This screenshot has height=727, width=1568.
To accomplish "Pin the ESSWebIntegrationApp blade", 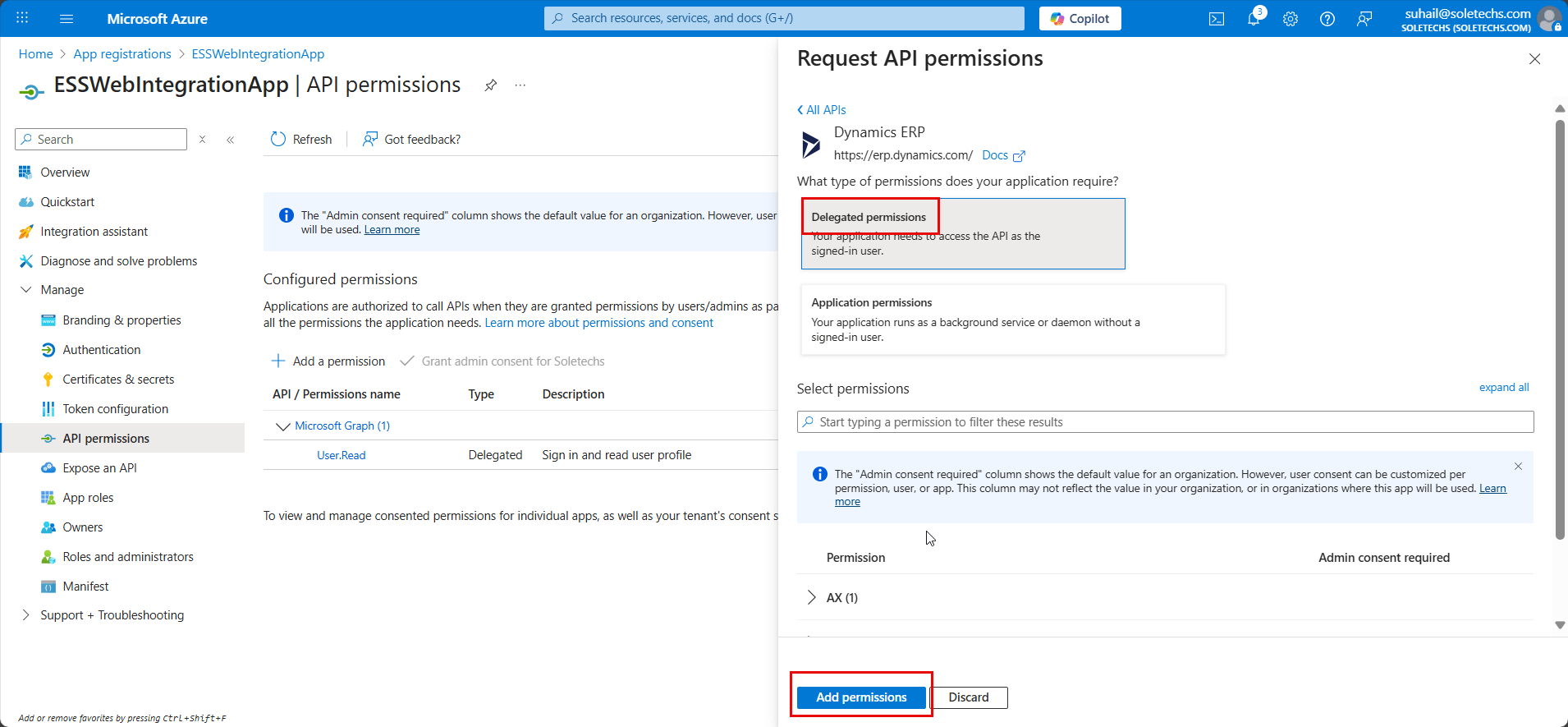I will click(491, 85).
